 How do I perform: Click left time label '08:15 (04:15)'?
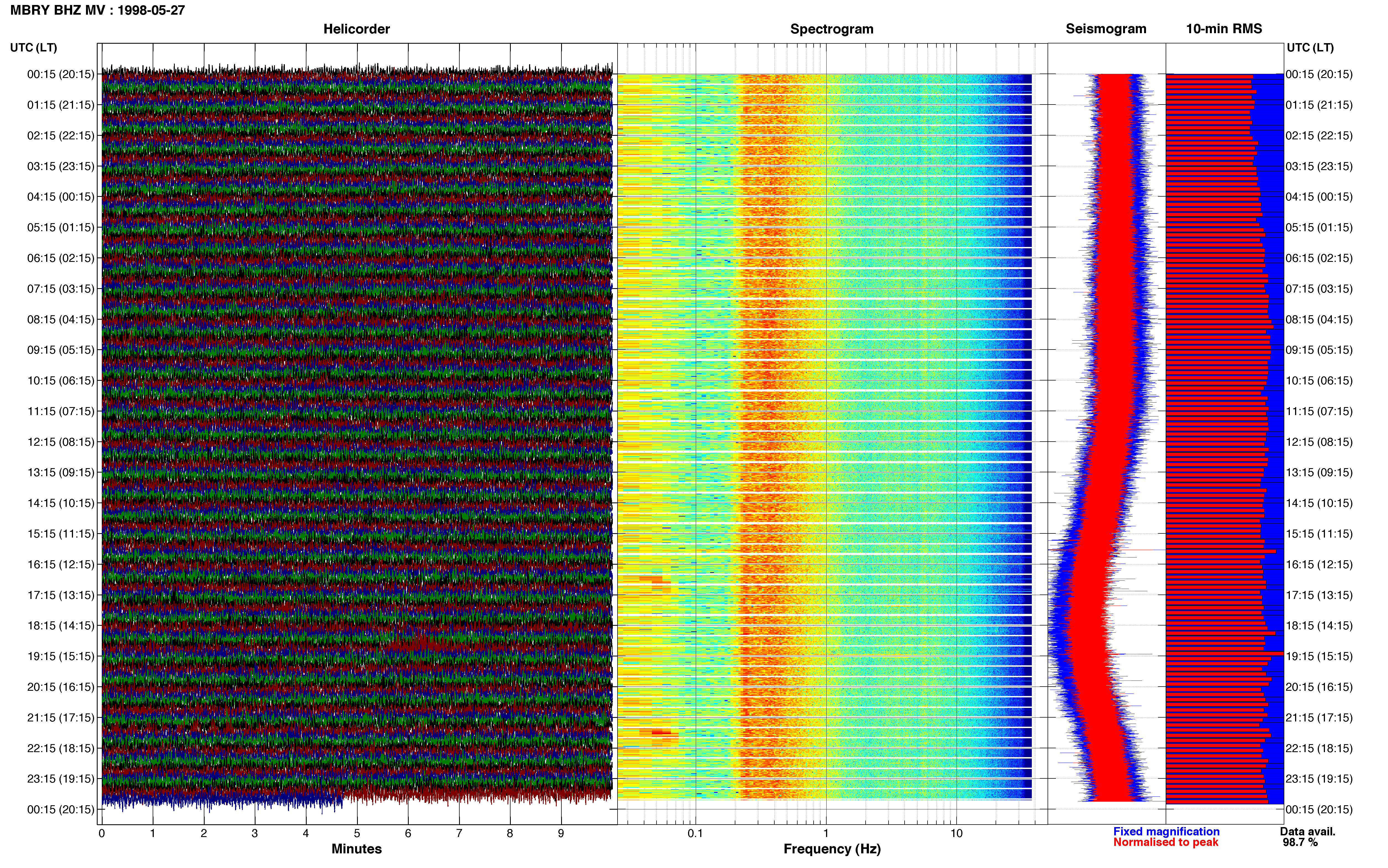[x=61, y=319]
